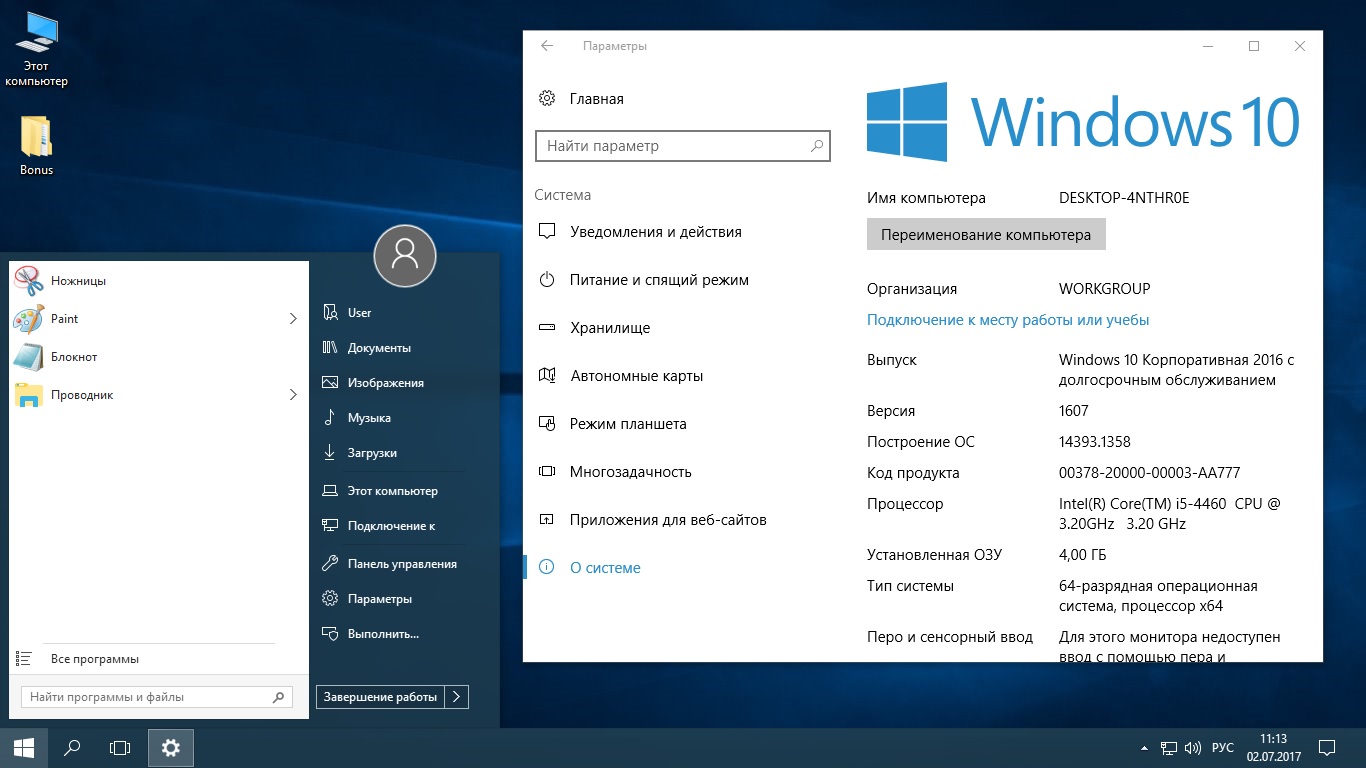Click the Подключение к network icon
Image resolution: width=1366 pixels, height=768 pixels.
(330, 526)
